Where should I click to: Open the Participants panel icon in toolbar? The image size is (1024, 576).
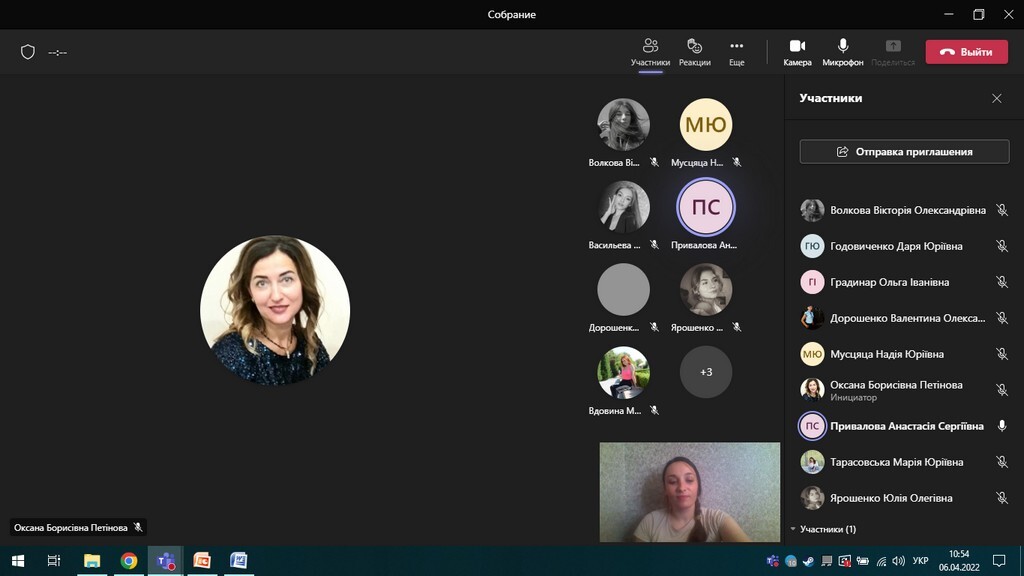(650, 51)
